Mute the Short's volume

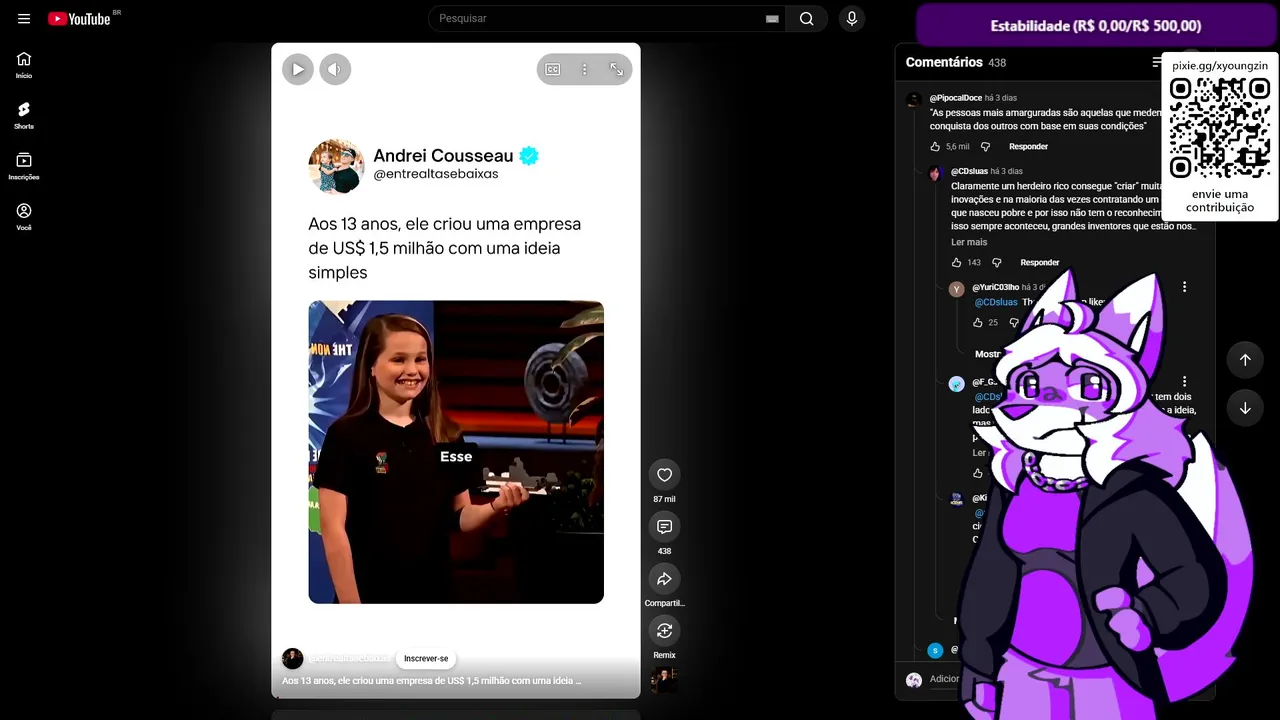(x=335, y=69)
